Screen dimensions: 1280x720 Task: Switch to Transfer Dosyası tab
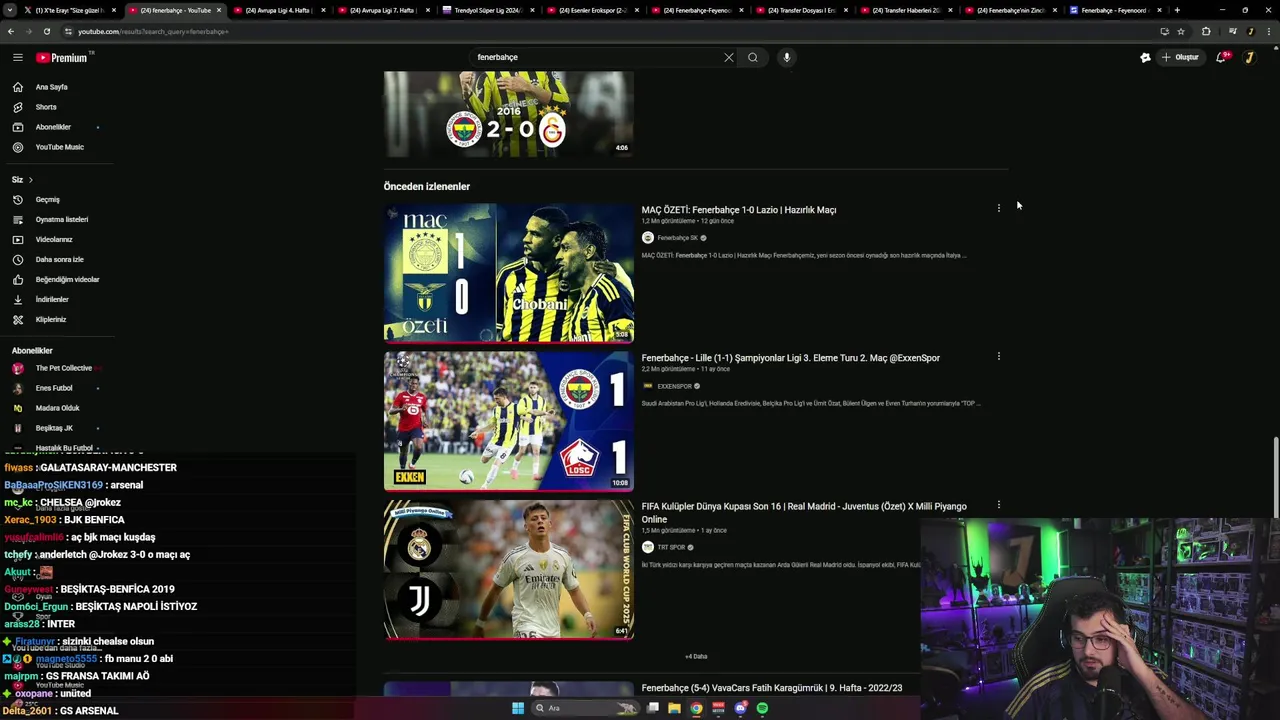click(801, 10)
